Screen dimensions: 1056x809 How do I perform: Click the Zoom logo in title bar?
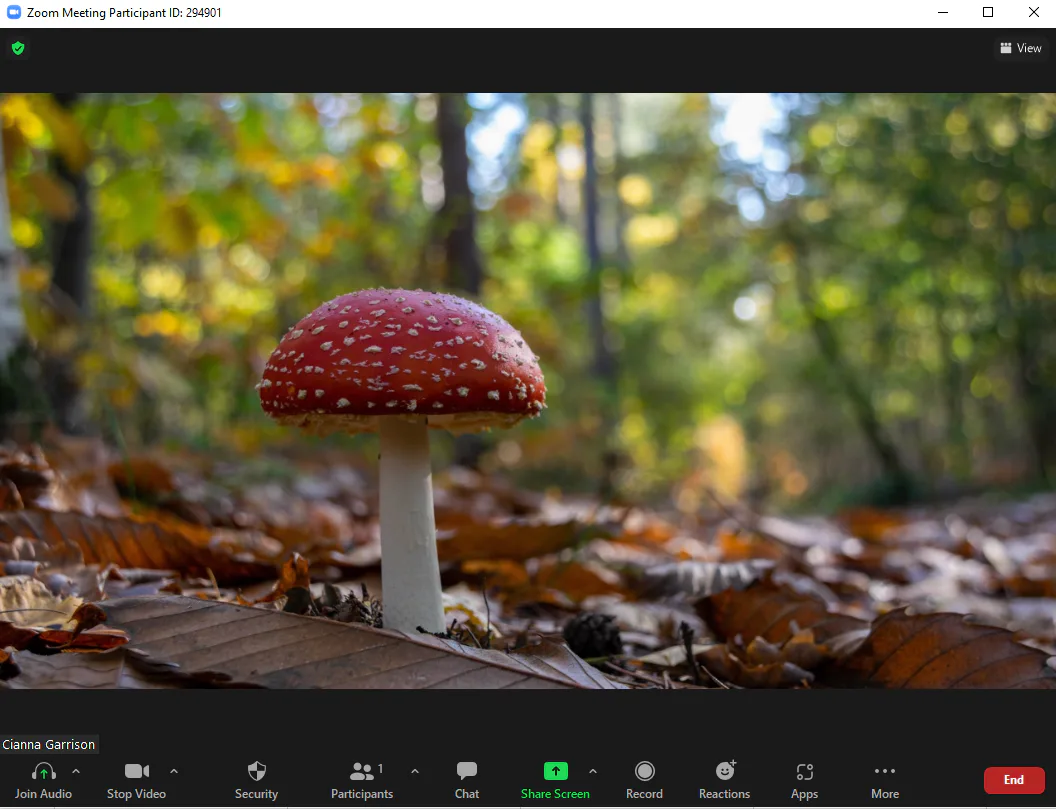point(13,12)
